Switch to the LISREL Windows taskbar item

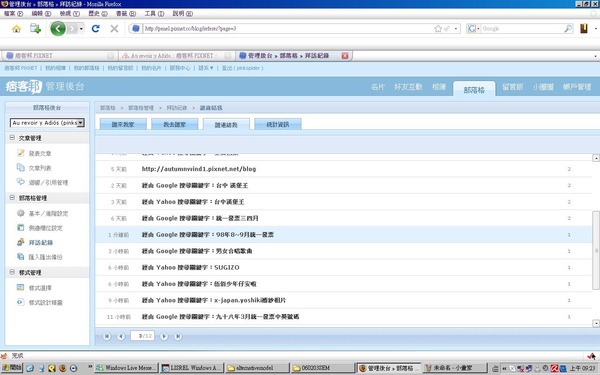click(x=191, y=368)
